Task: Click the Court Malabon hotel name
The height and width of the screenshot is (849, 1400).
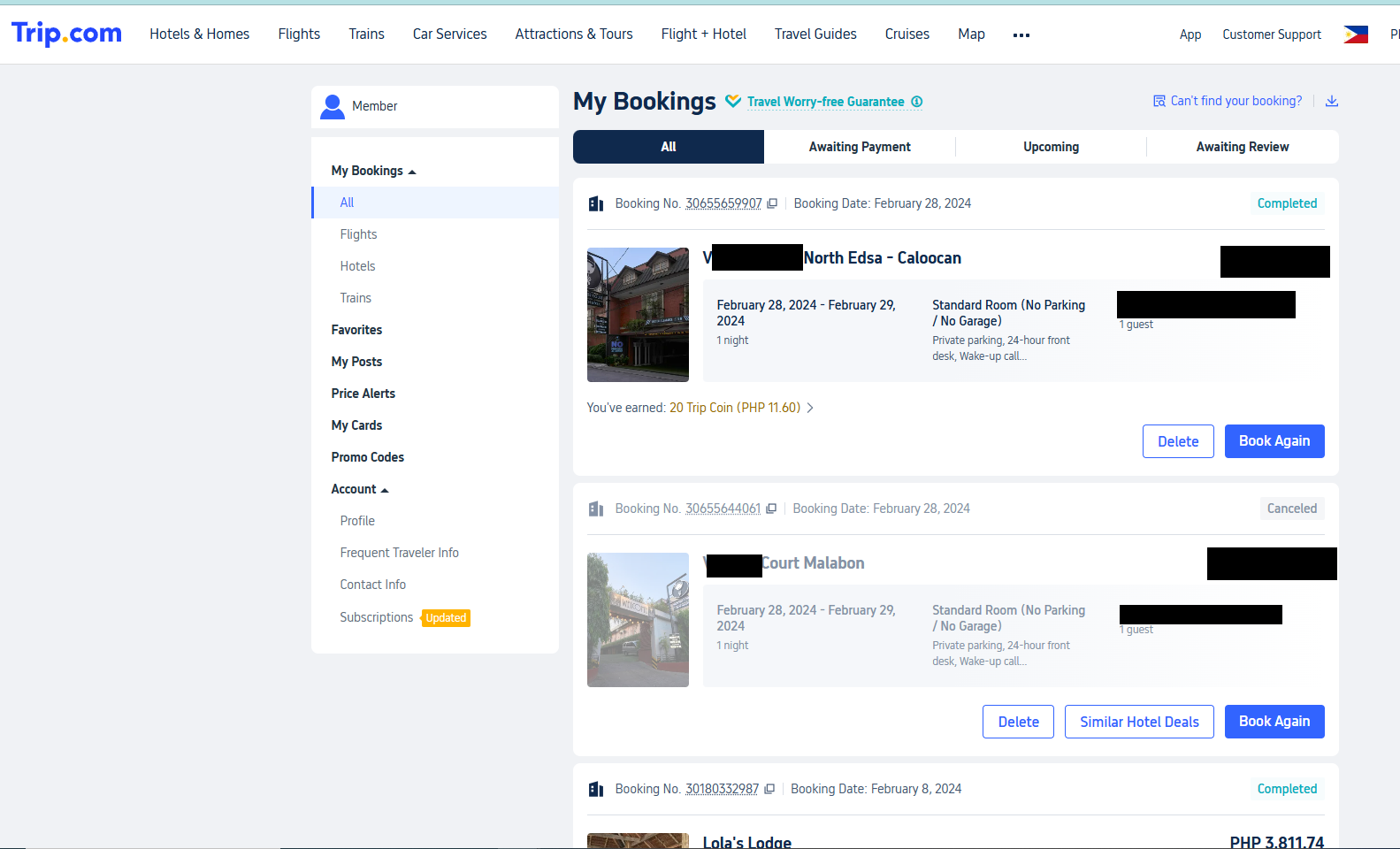Action: [784, 563]
